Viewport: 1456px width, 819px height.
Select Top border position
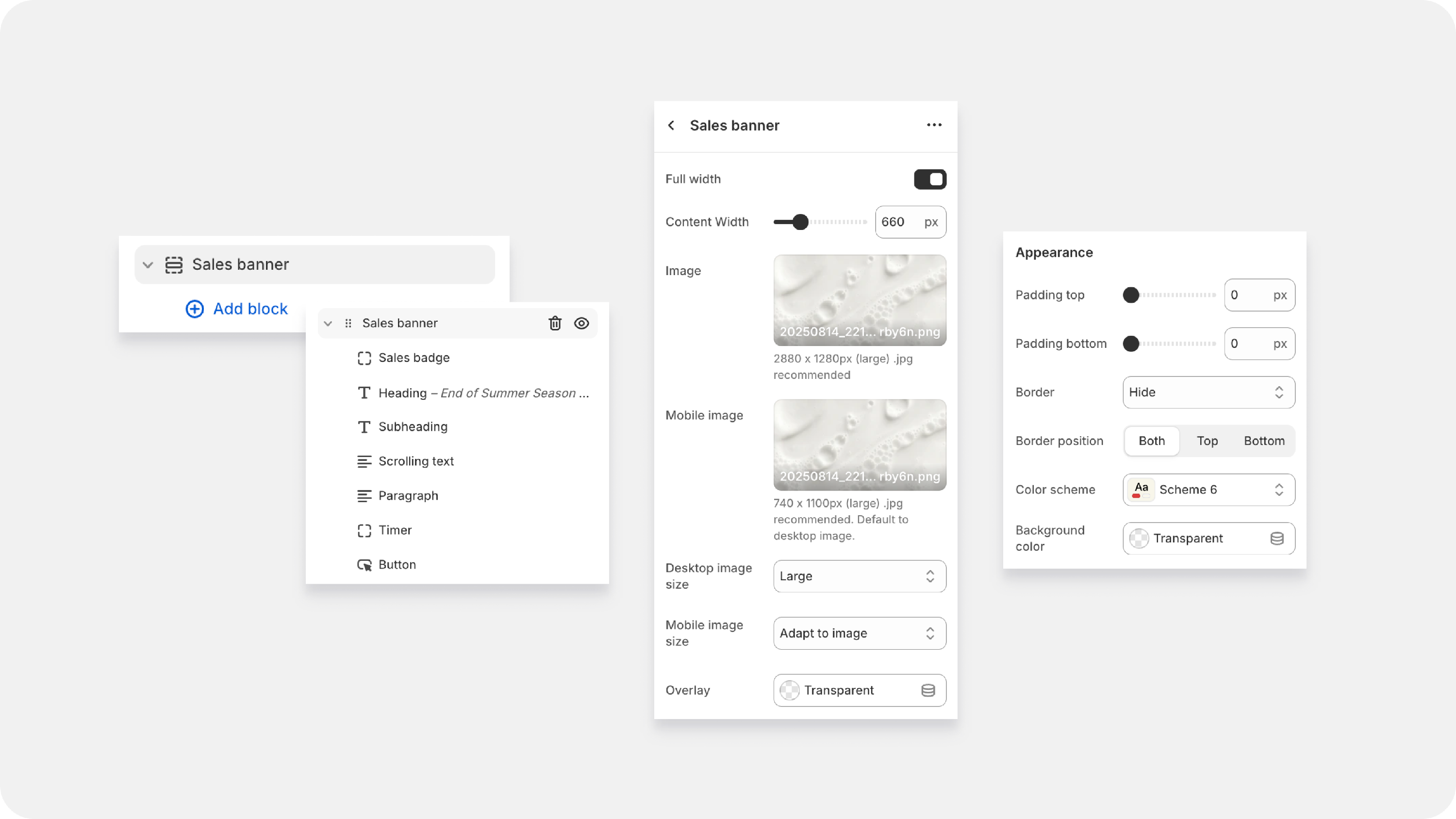1207,441
